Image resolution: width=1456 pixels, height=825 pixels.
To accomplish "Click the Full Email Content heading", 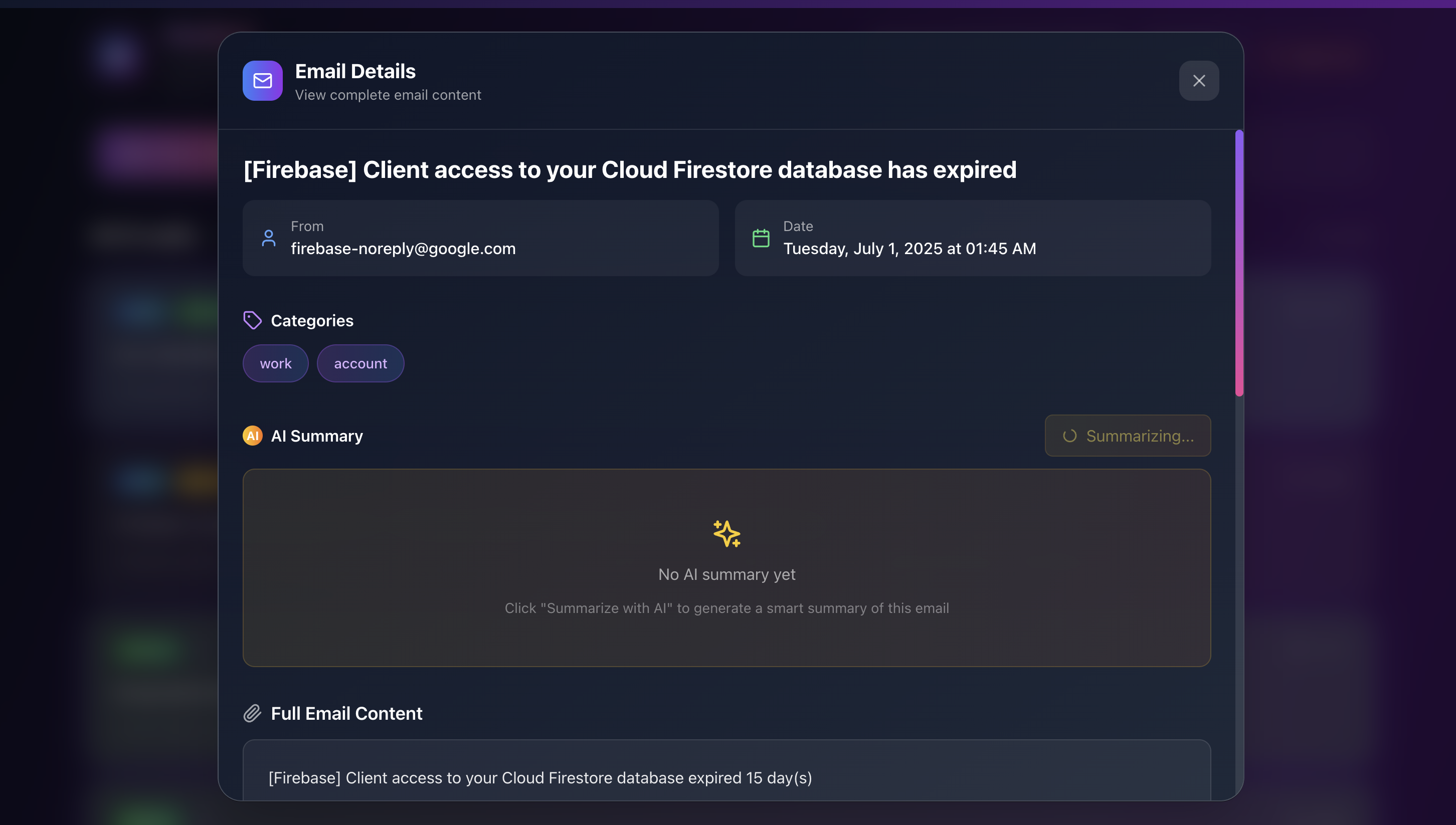I will (x=346, y=713).
